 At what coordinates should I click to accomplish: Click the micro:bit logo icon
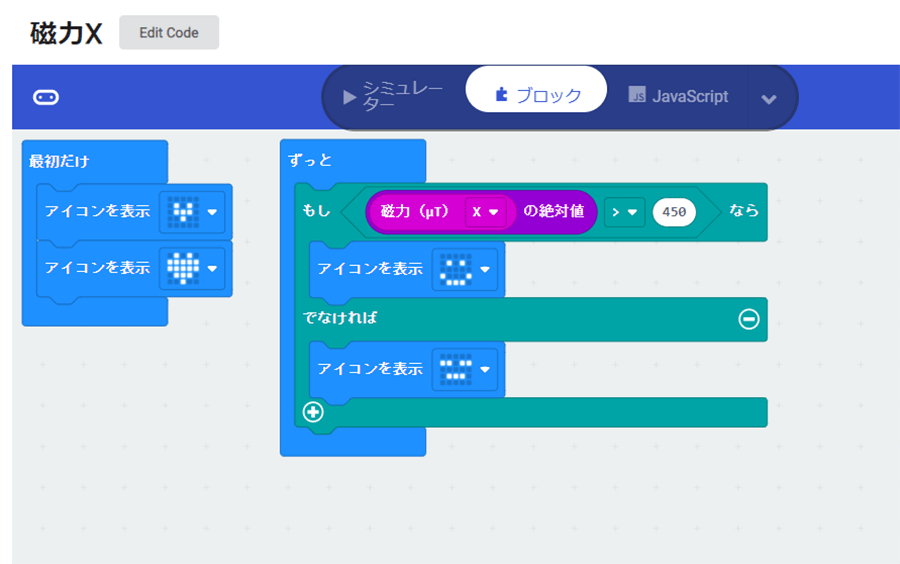tap(46, 98)
